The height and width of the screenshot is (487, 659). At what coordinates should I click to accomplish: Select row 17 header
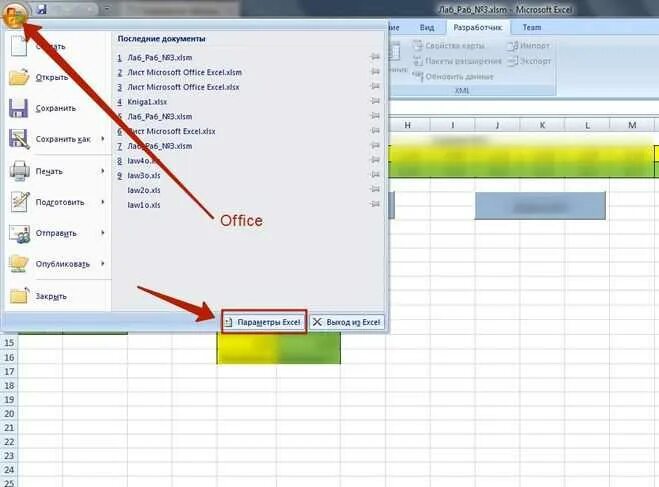pyautogui.click(x=9, y=372)
